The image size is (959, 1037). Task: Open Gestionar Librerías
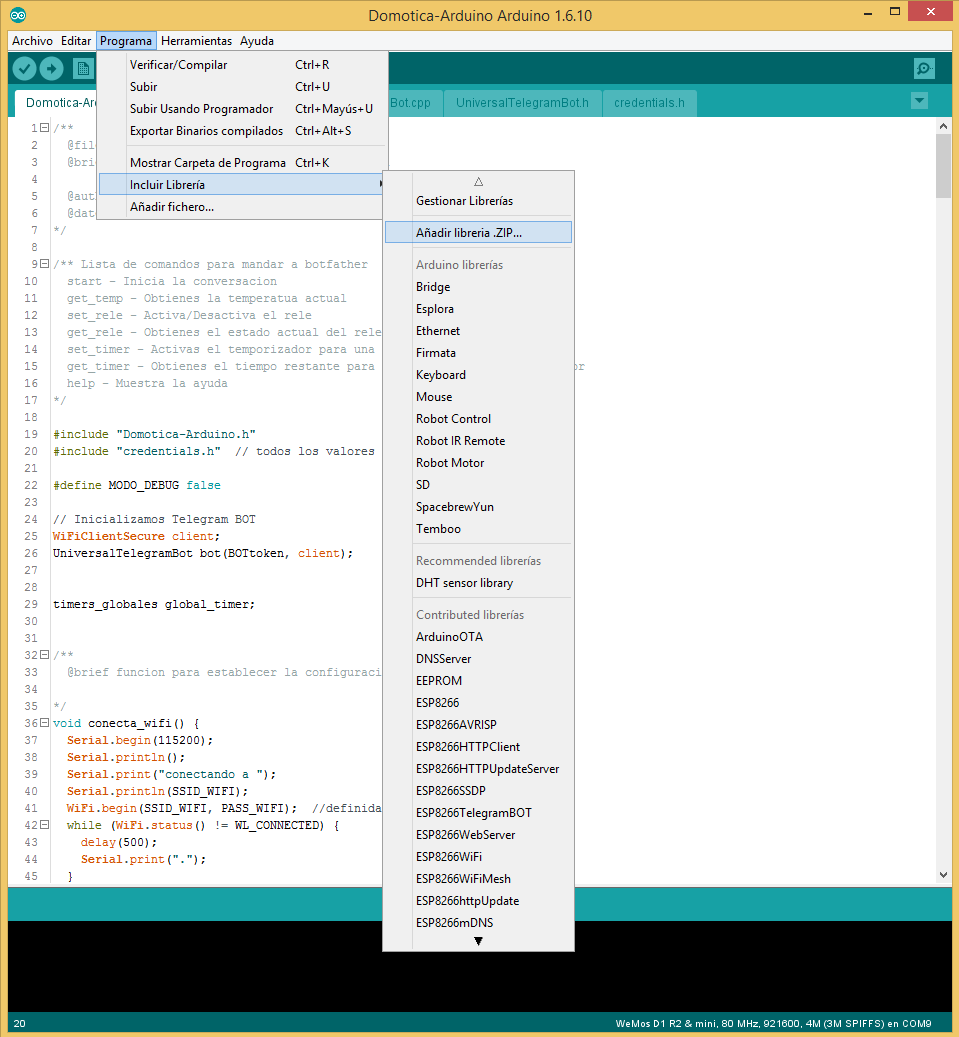pos(478,200)
